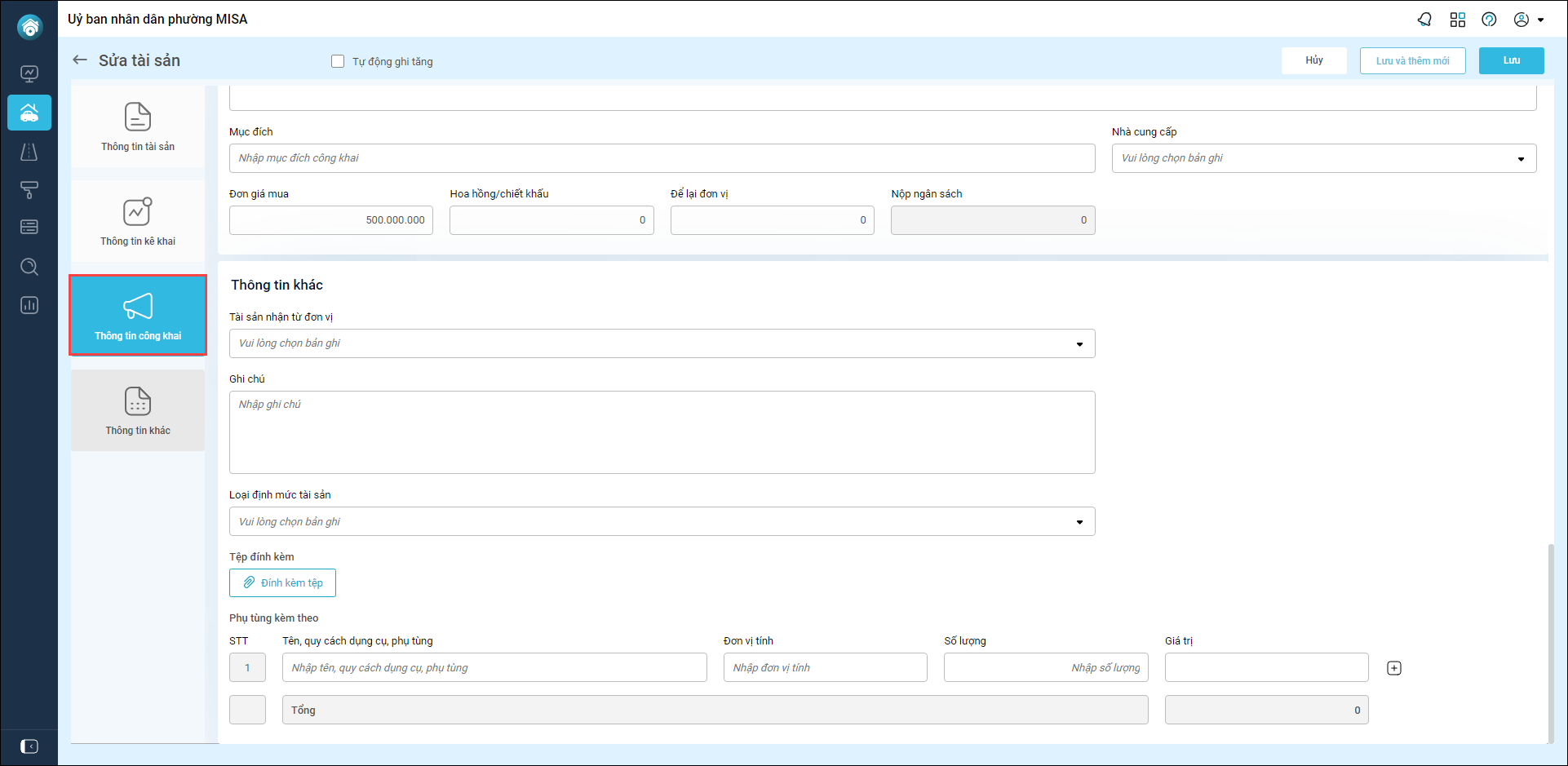This screenshot has height=766, width=1568.
Task: Click the help question mark icon
Action: pos(1489,20)
